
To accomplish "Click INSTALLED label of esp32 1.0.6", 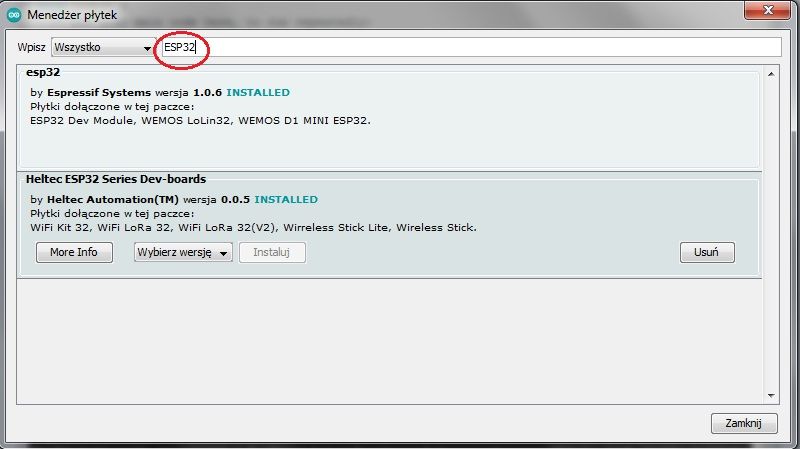I will pyautogui.click(x=258, y=93).
